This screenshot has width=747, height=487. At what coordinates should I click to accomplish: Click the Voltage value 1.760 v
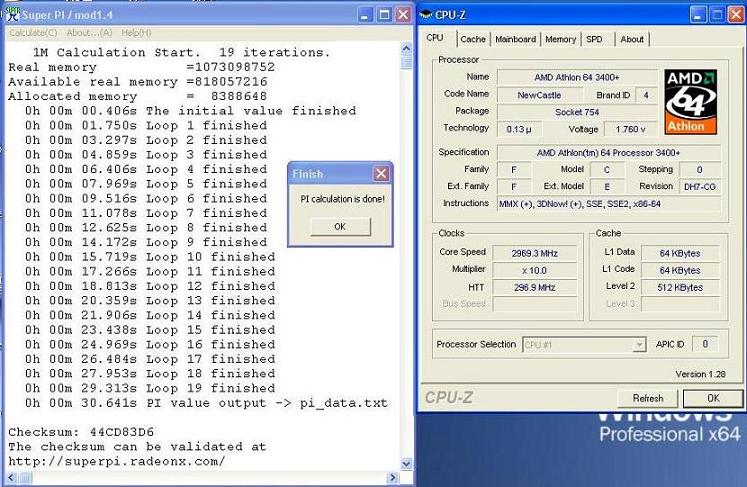coord(630,129)
